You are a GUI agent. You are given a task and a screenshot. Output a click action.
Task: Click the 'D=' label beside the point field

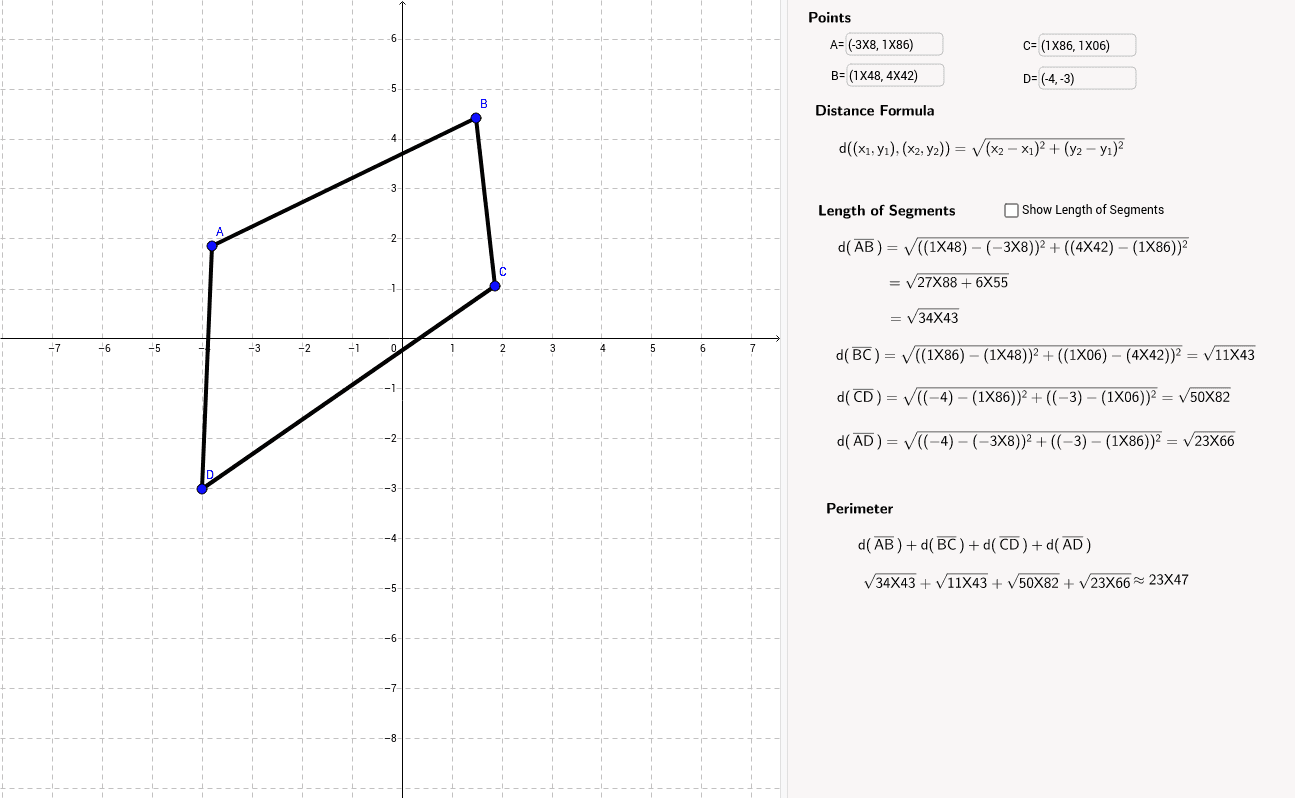click(x=1030, y=79)
